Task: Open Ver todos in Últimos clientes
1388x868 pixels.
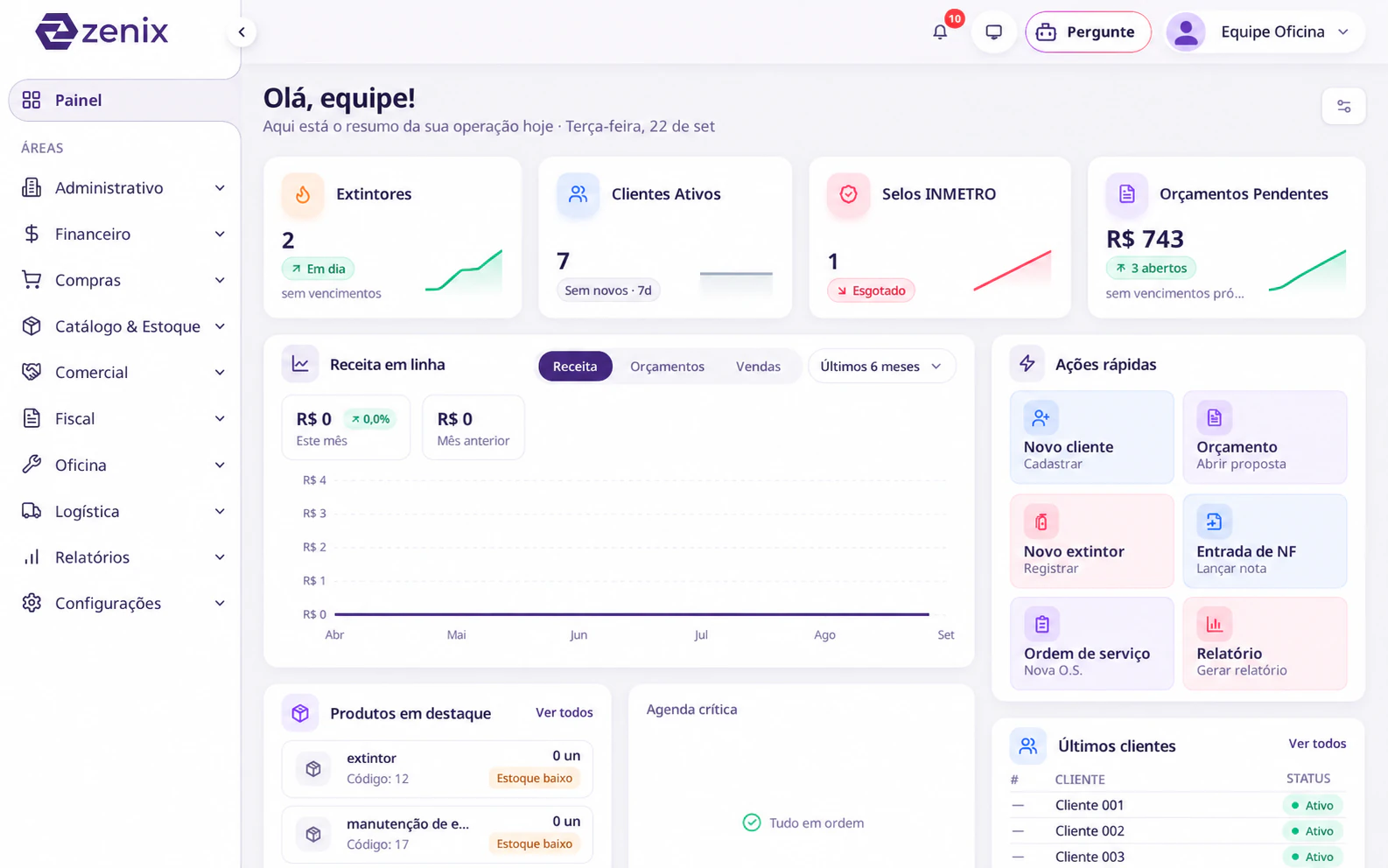Action: coord(1317,744)
